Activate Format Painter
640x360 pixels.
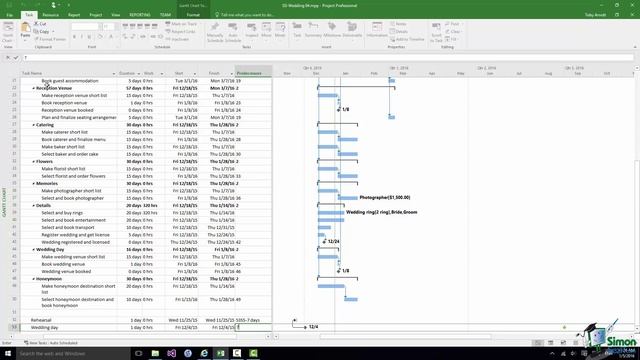pos(50,39)
